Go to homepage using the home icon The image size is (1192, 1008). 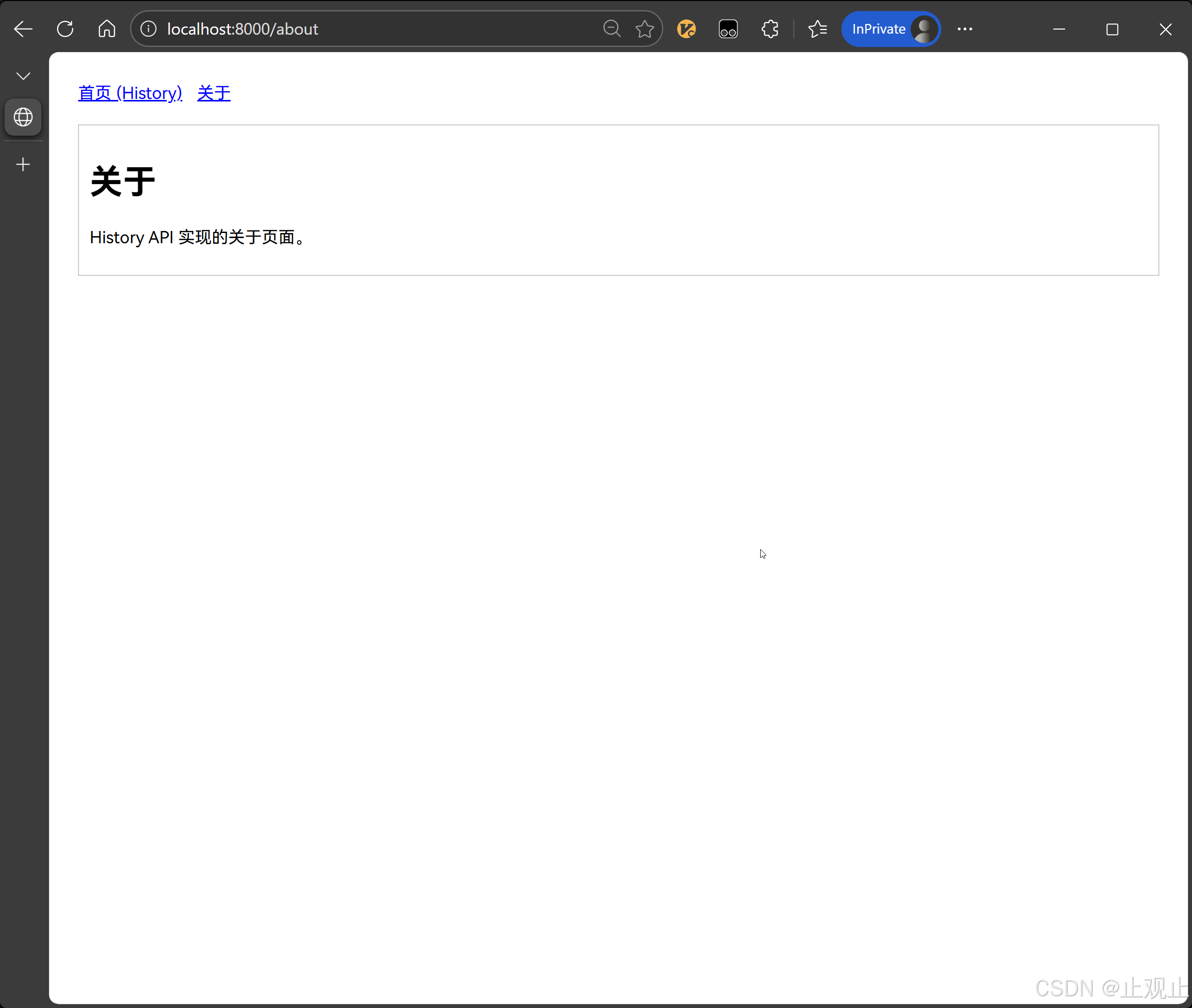[107, 29]
